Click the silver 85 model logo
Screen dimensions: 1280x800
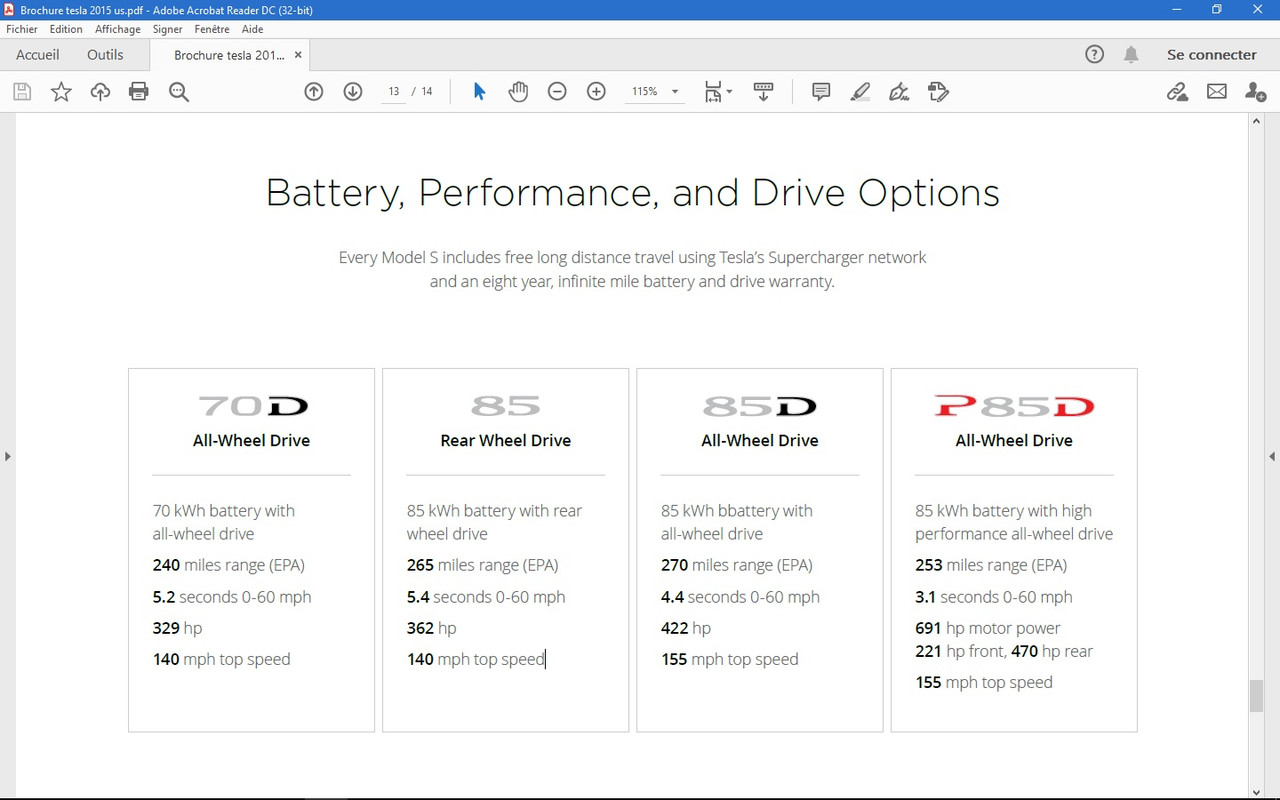(506, 406)
